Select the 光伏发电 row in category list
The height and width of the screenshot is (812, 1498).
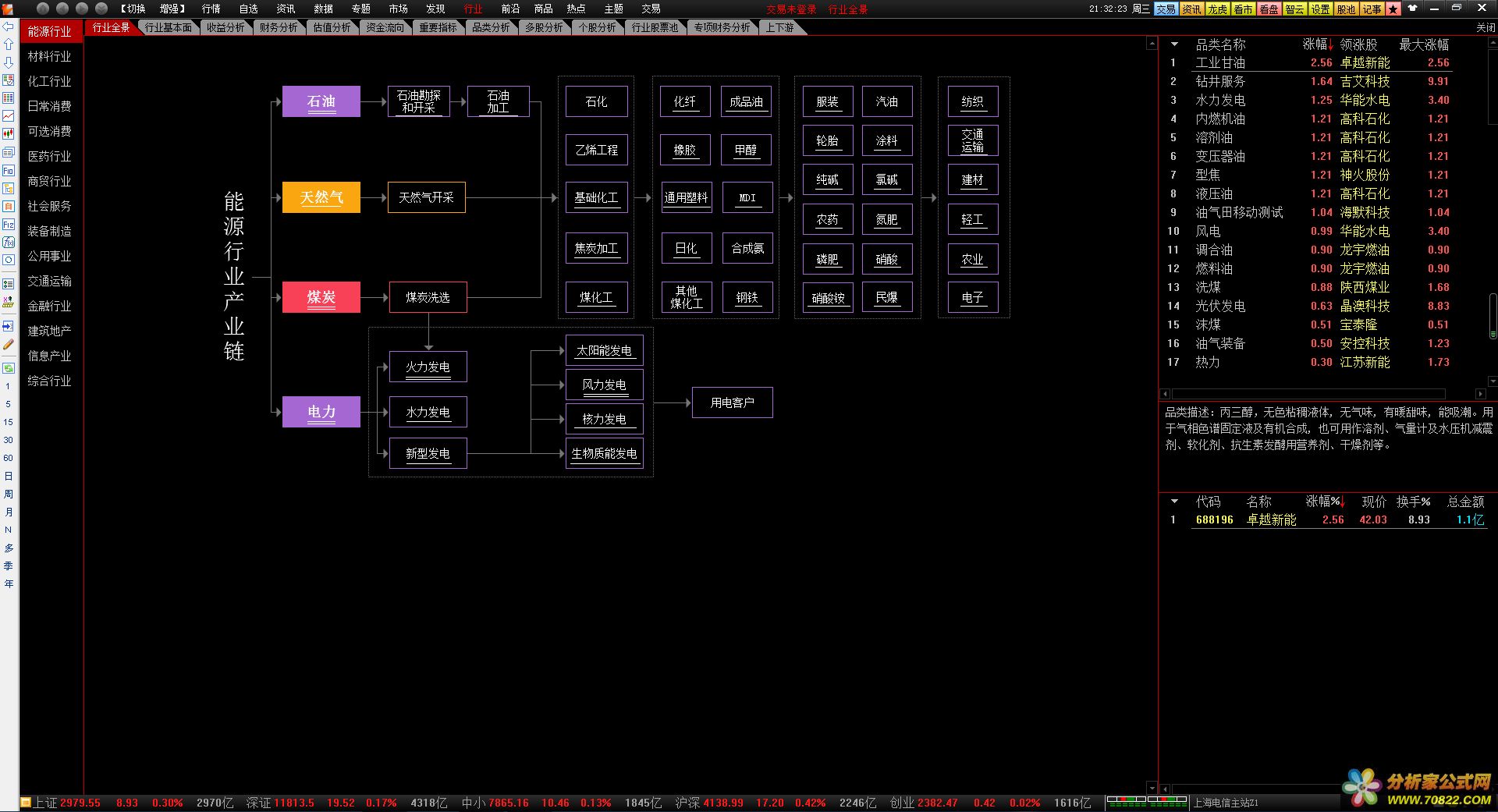pos(1311,306)
